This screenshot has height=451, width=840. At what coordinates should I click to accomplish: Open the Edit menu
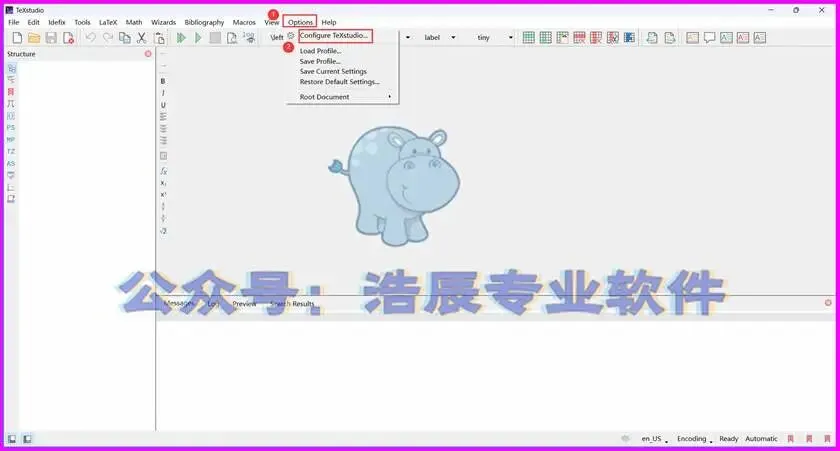(x=33, y=22)
